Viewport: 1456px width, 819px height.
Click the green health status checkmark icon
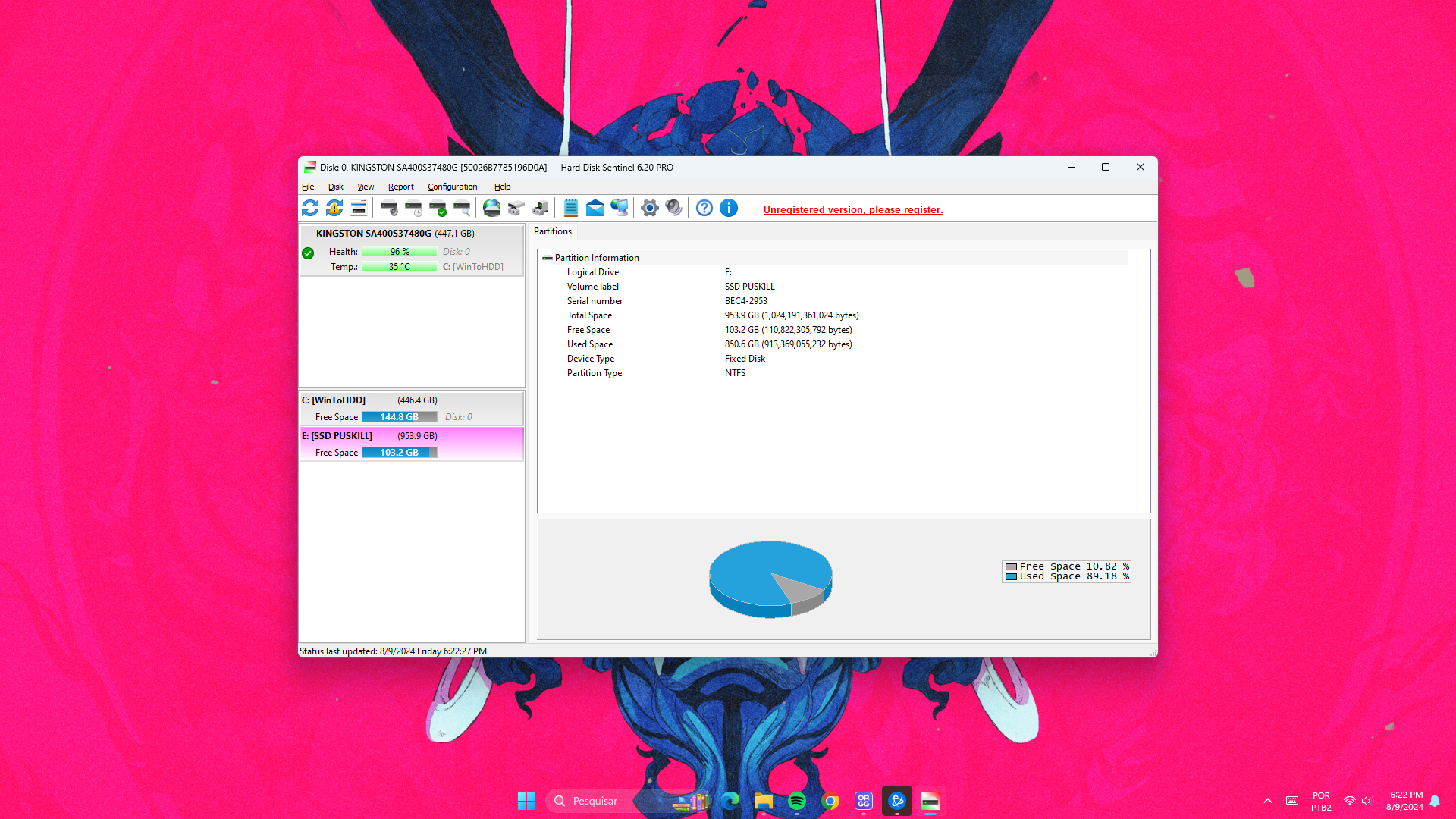click(308, 253)
